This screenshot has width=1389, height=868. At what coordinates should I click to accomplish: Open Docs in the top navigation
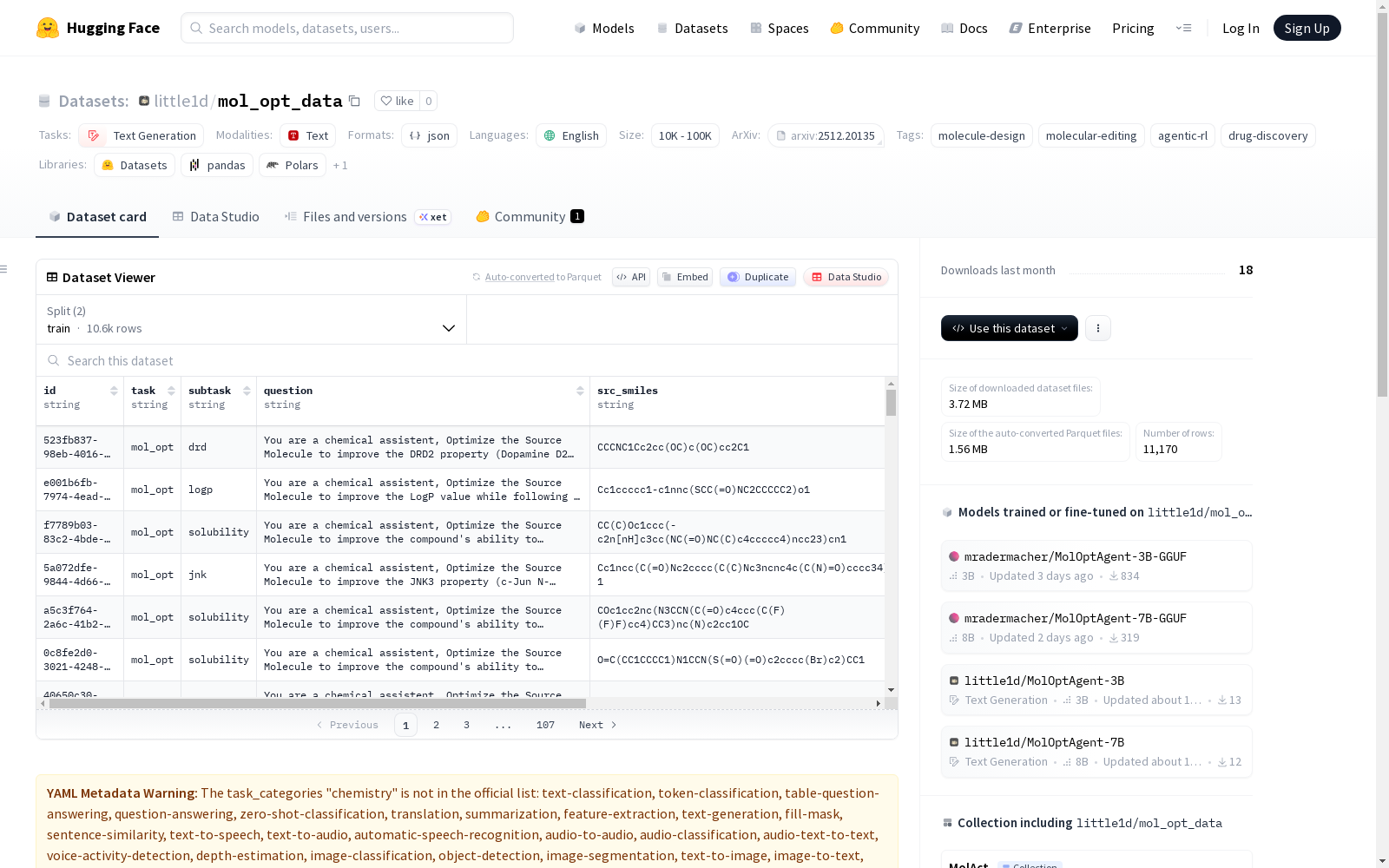(964, 28)
